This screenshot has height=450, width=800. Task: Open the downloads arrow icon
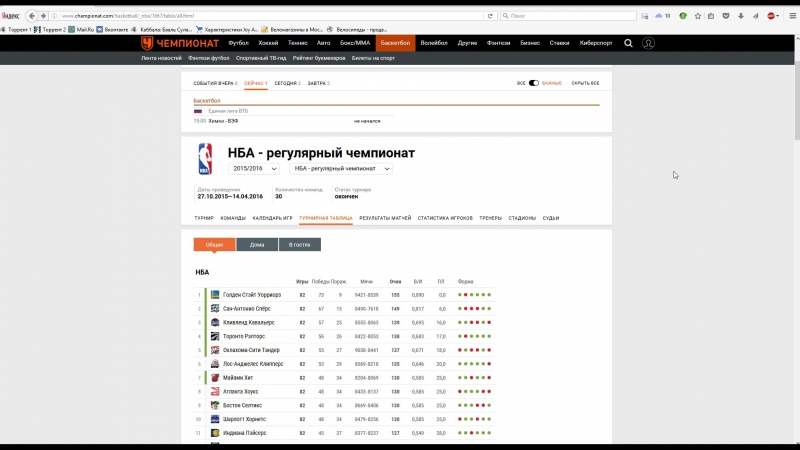[741, 16]
